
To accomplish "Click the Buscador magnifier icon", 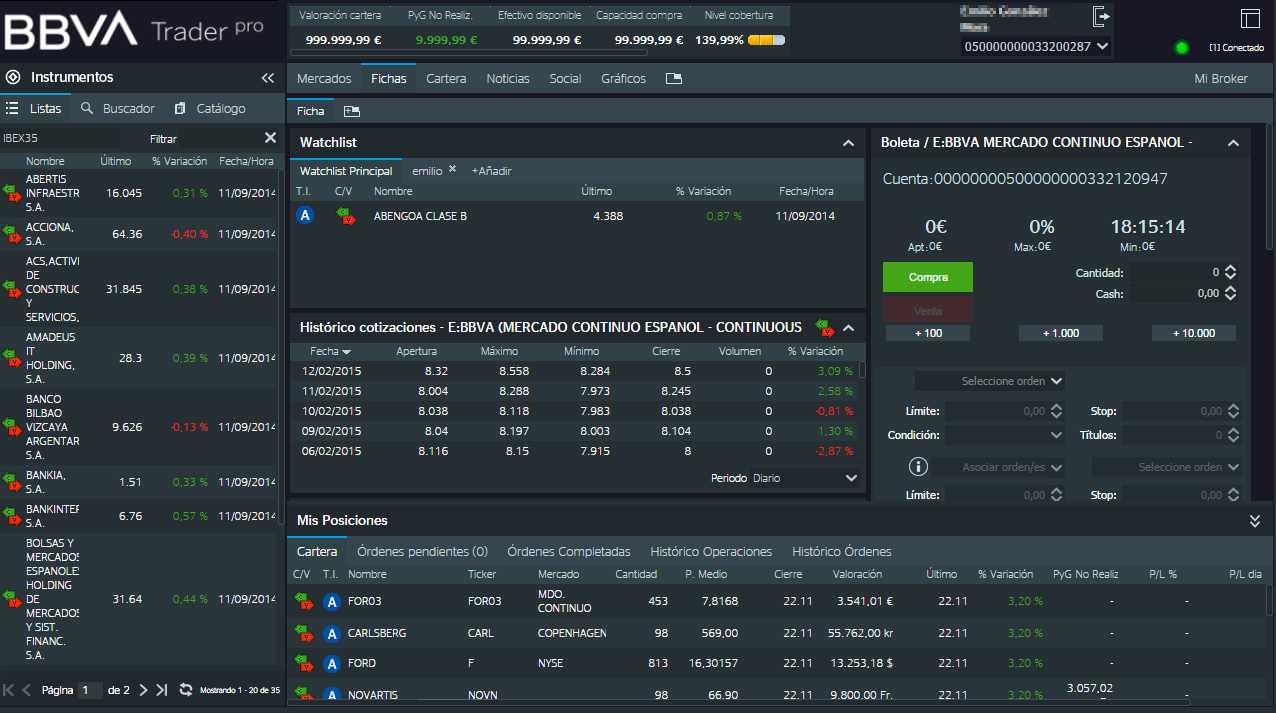I will 87,108.
